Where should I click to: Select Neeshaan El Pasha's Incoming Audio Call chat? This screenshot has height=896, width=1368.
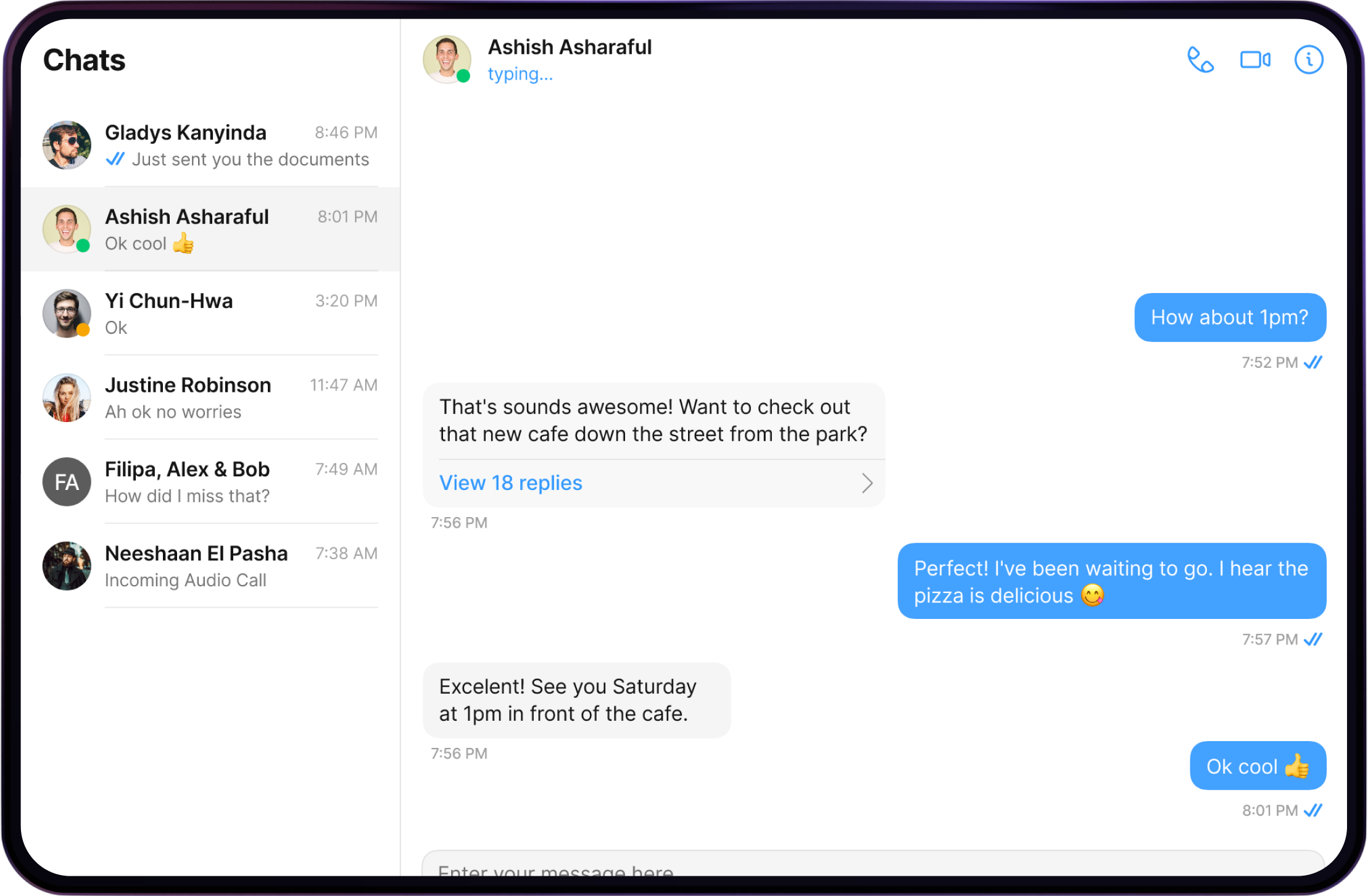click(241, 566)
